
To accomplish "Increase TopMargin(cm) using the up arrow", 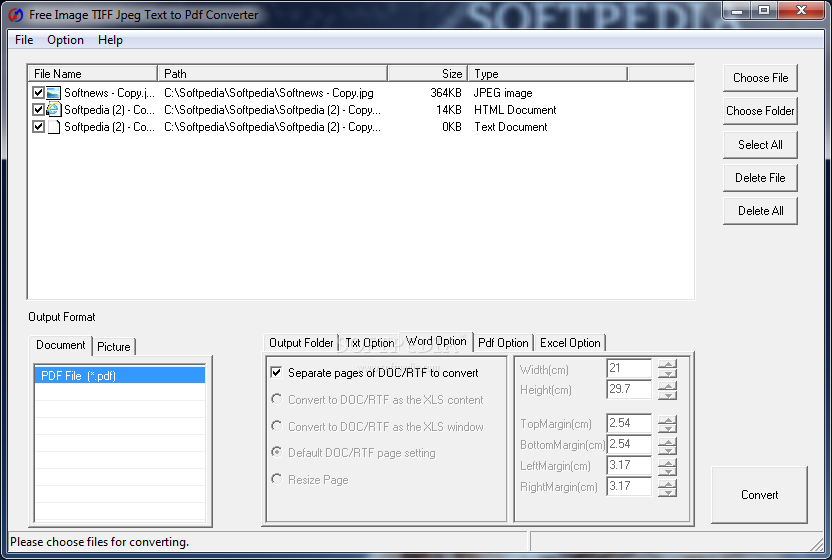I will [667, 420].
